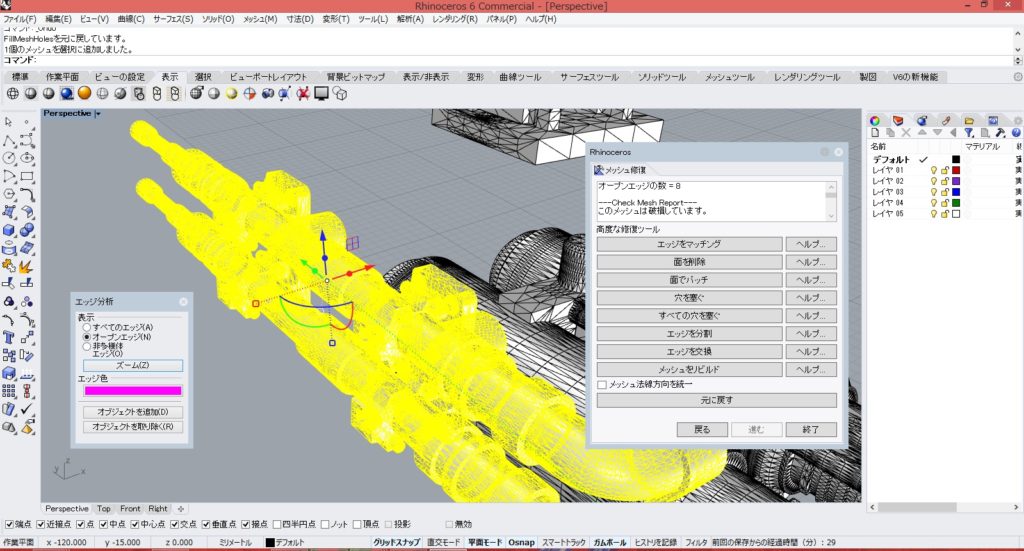
Task: Open the layer panel help icon
Action: pyautogui.click(x=1016, y=133)
